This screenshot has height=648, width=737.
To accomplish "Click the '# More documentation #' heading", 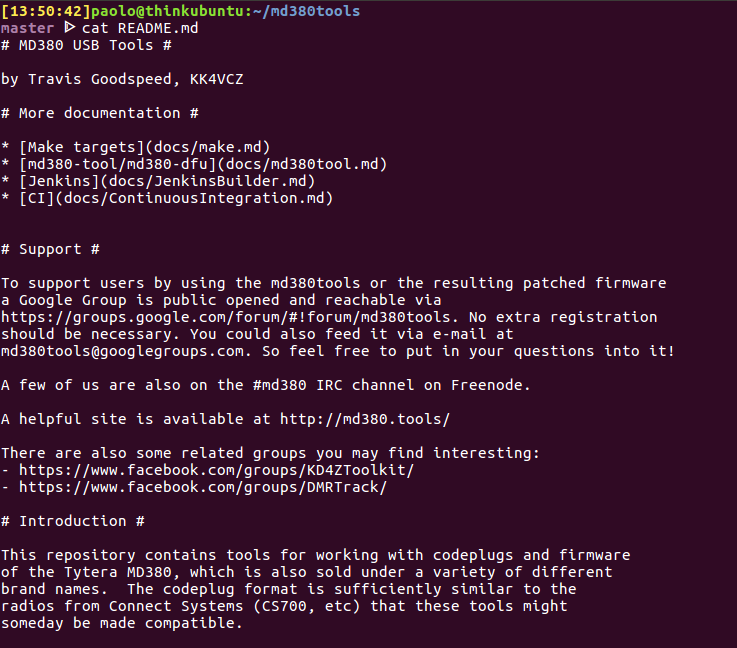I will [100, 114].
